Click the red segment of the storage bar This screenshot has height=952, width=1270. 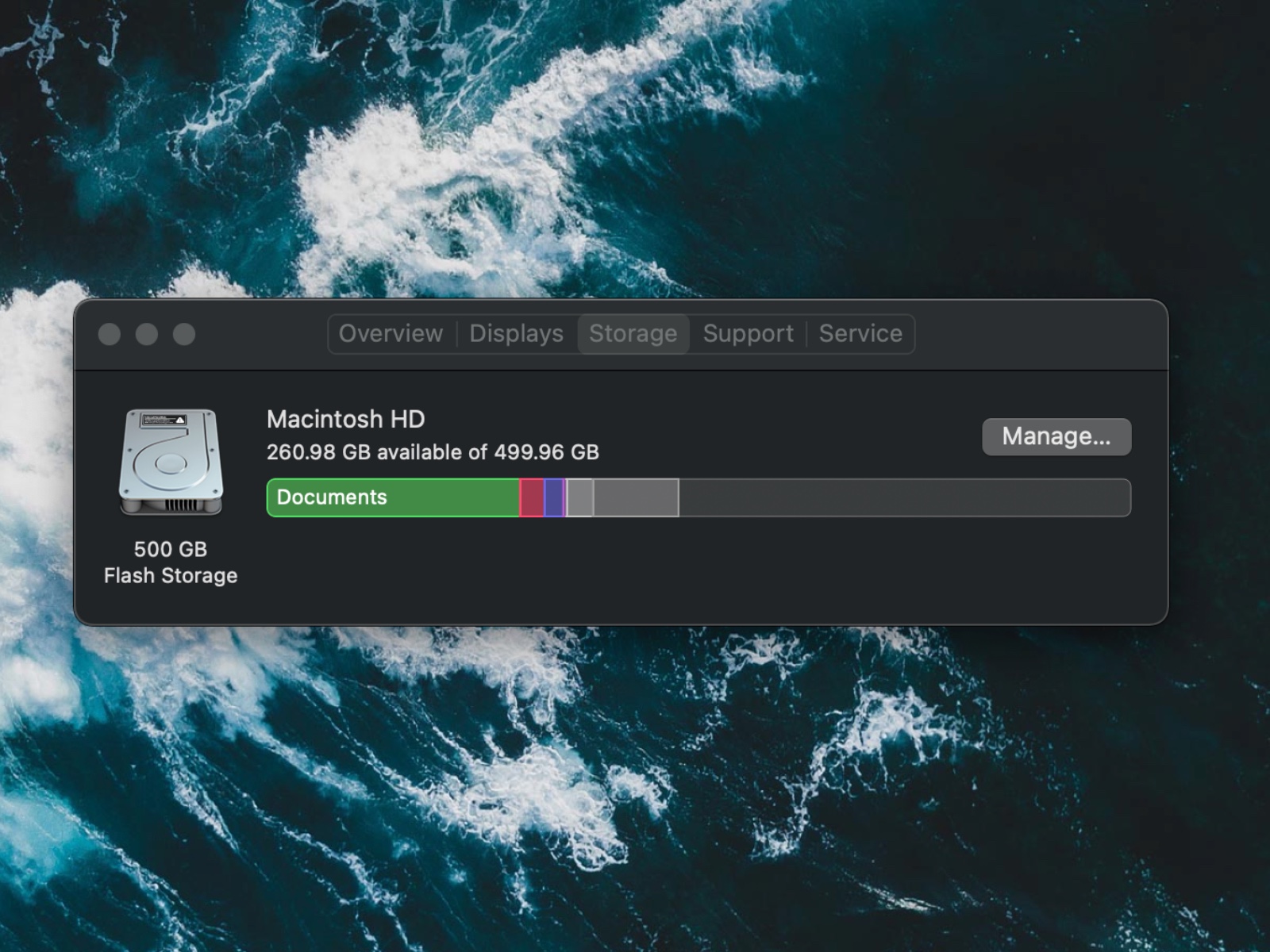pyautogui.click(x=530, y=497)
